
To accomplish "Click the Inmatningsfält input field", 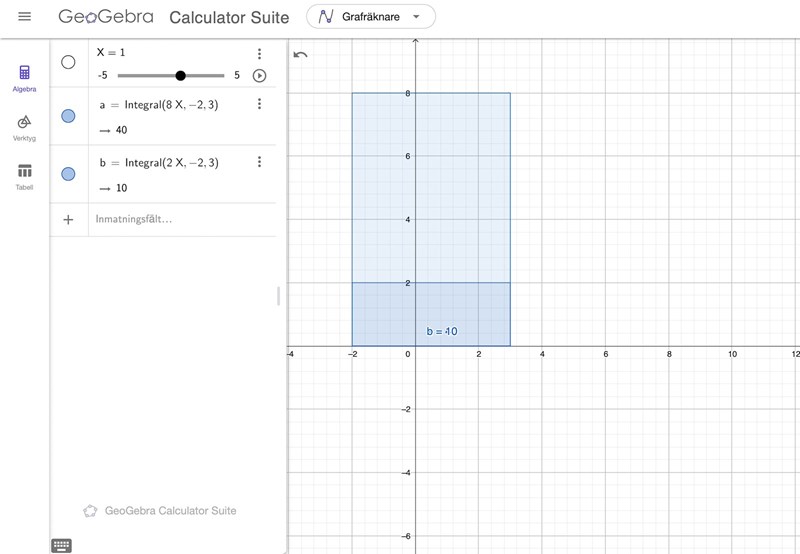I will pos(180,219).
